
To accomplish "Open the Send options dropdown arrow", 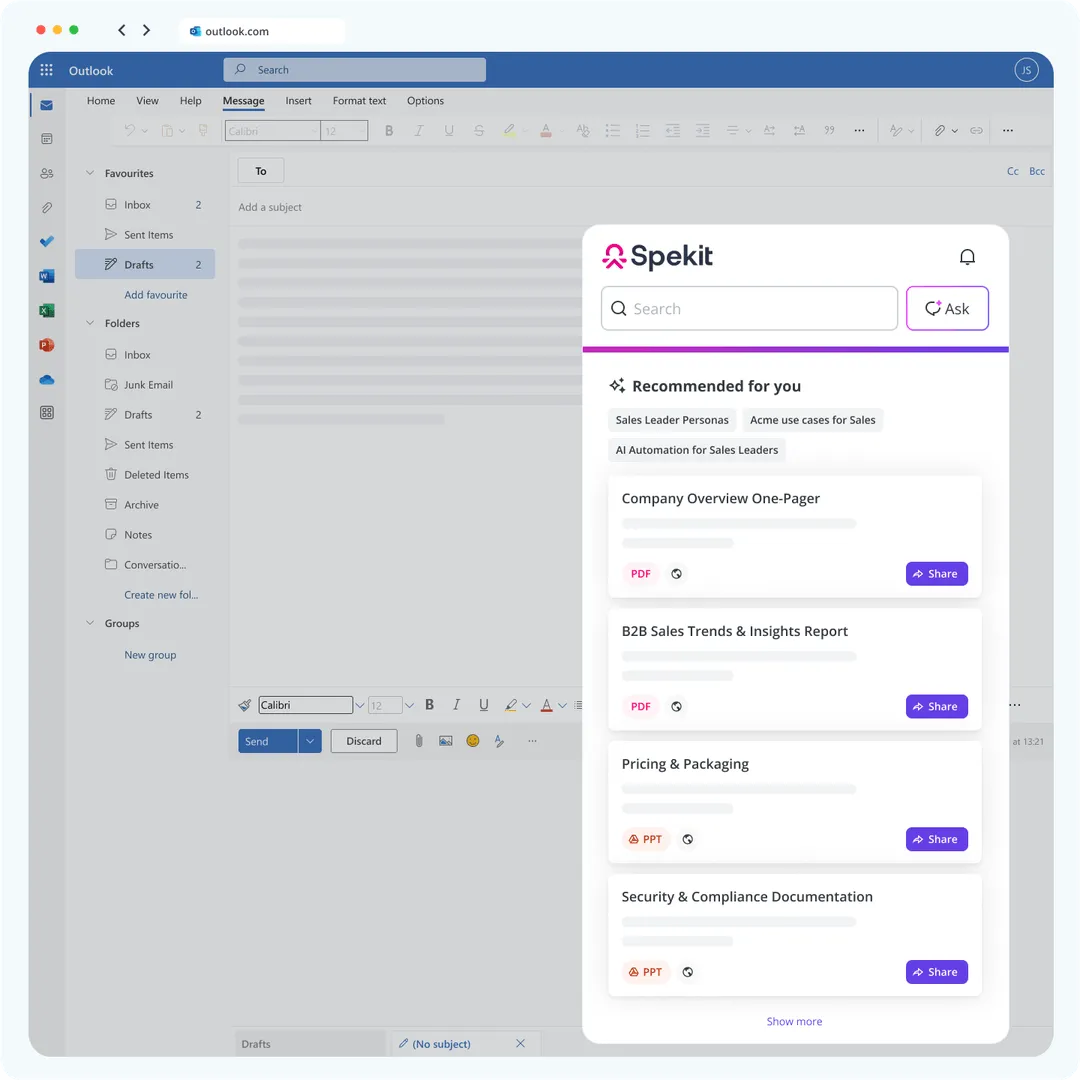I will pyautogui.click(x=310, y=741).
